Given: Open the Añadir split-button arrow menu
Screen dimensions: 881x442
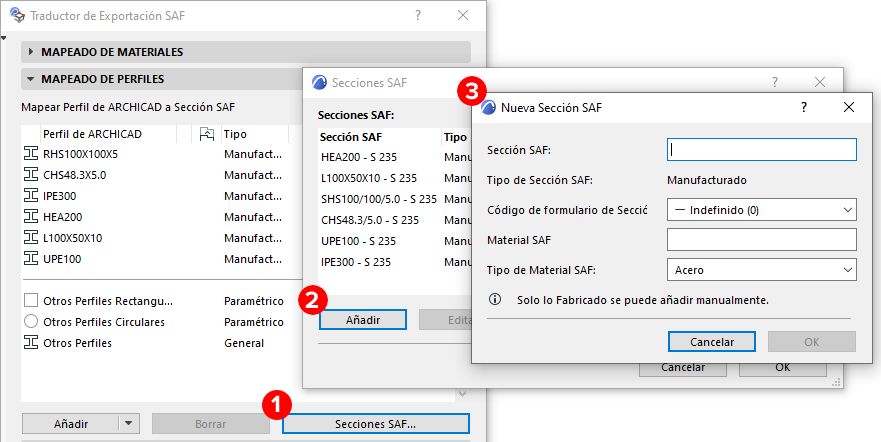Looking at the screenshot, I should coord(127,423).
